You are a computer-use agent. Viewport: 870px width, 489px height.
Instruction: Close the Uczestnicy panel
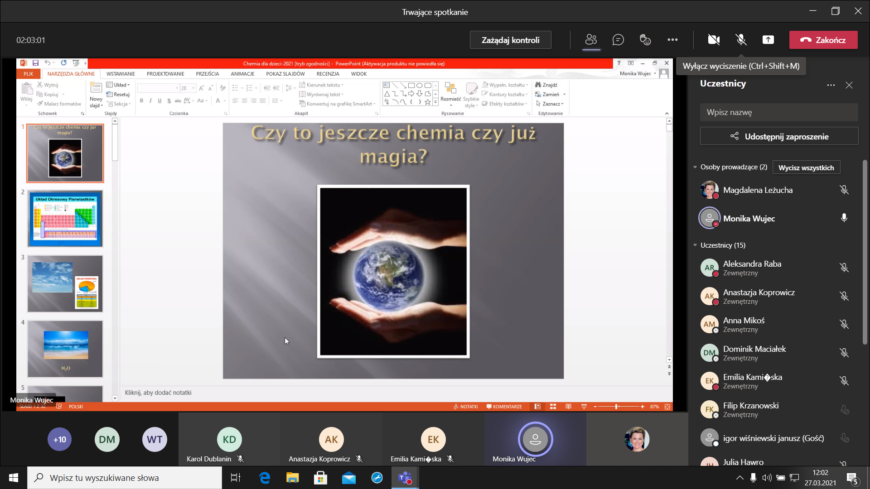[x=849, y=85]
